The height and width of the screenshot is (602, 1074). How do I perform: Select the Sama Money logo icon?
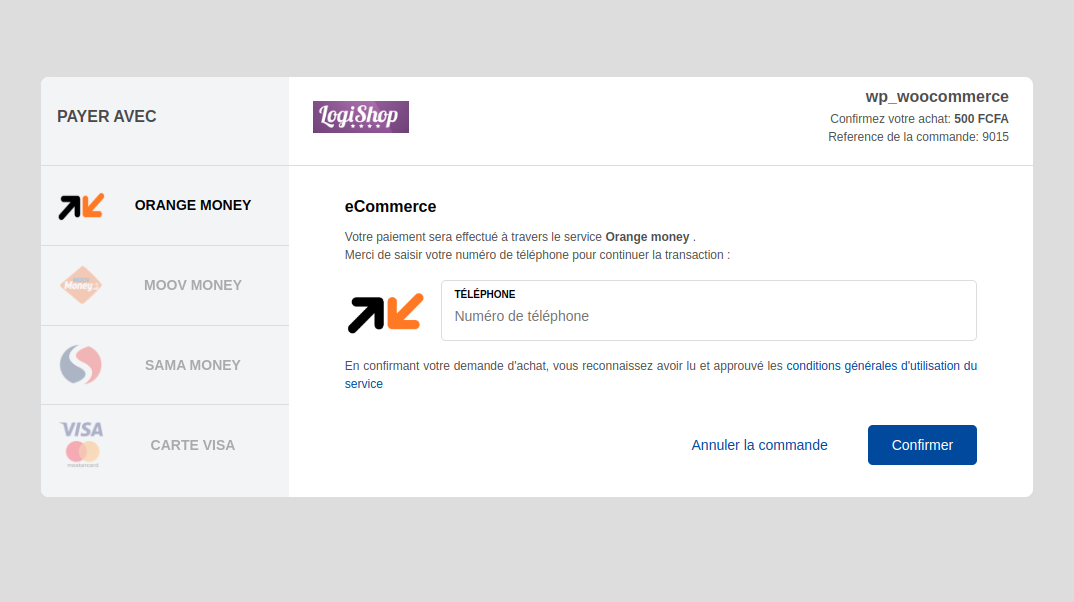pyautogui.click(x=80, y=364)
